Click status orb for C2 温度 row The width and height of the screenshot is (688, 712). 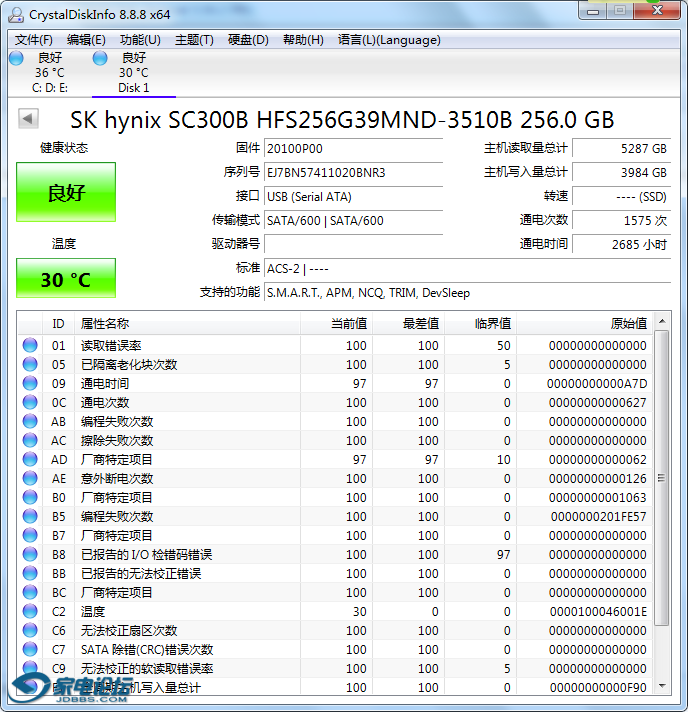point(30,612)
